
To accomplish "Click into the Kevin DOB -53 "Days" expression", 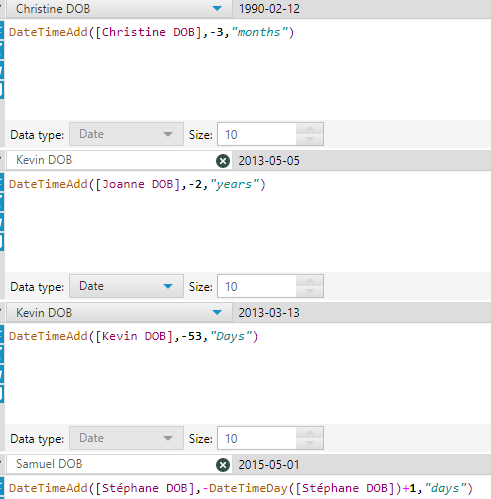I will click(134, 336).
